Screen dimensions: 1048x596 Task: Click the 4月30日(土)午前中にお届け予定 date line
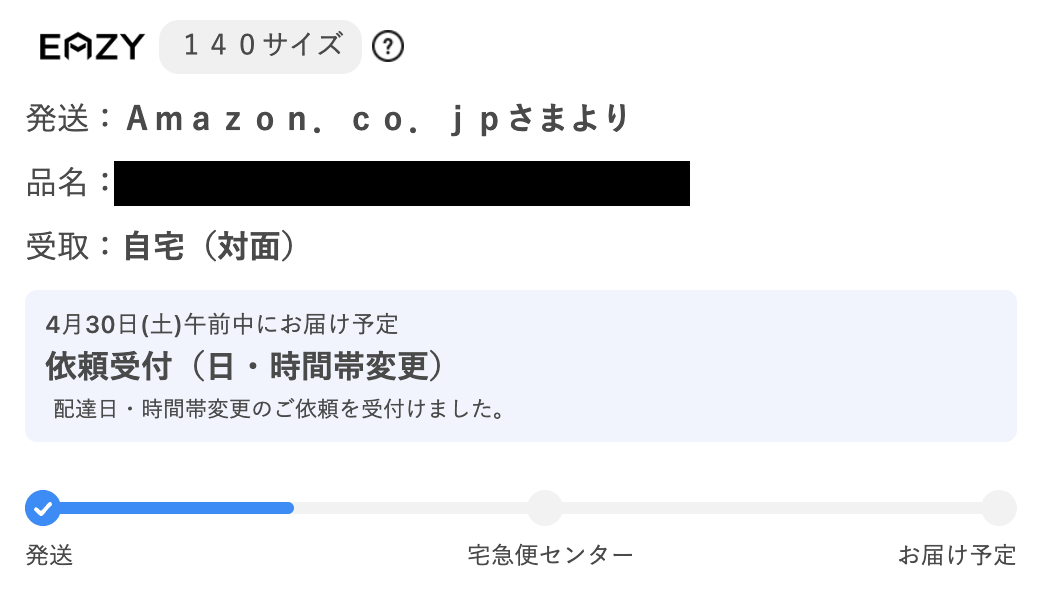(222, 324)
